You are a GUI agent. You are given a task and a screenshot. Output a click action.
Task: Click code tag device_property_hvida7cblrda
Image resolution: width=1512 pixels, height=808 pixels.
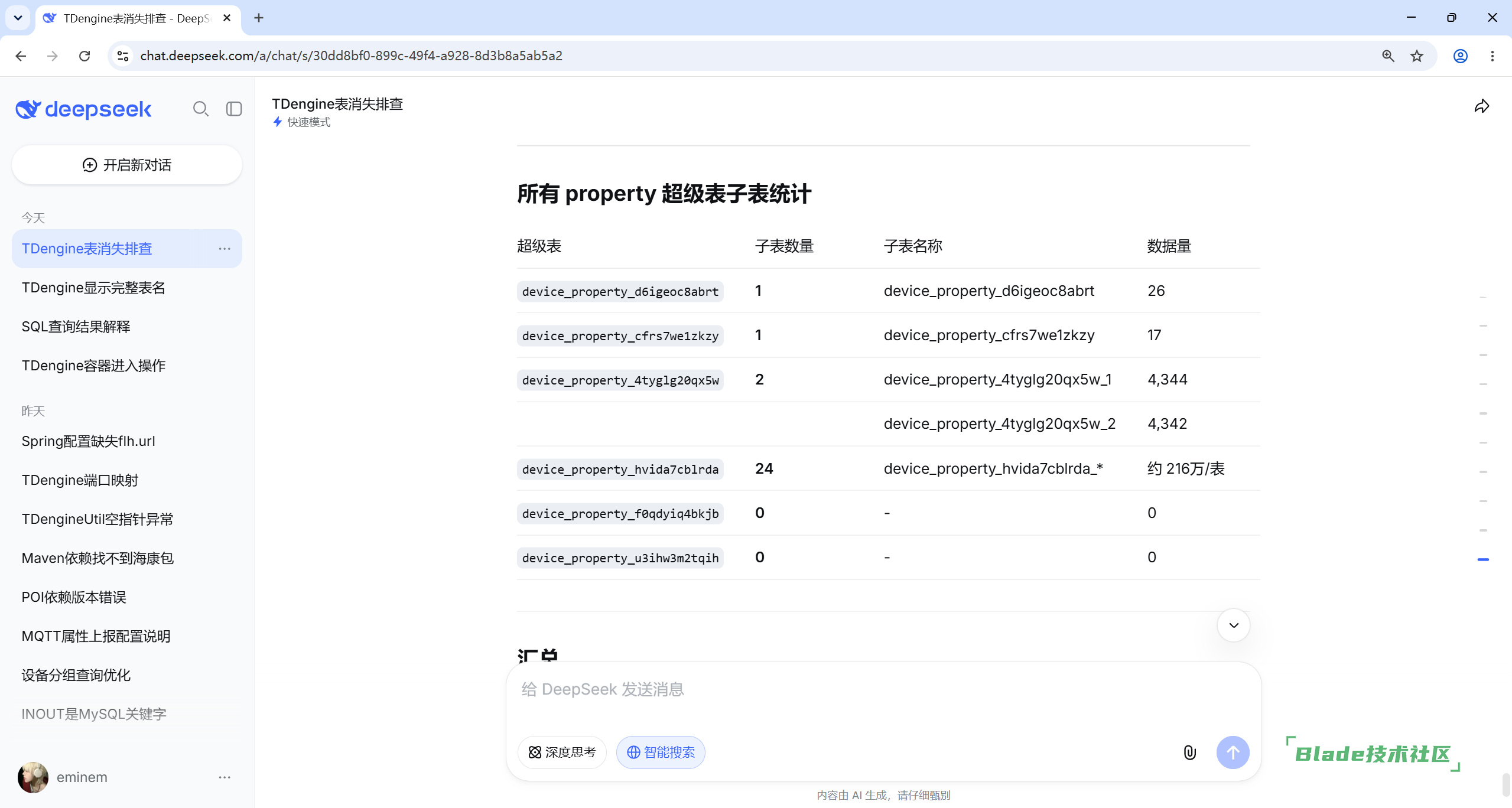coord(620,469)
